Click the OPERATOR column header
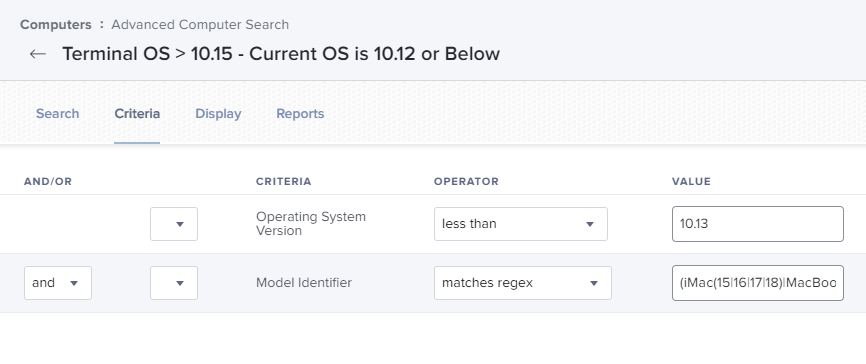Screen dimensions: 866x364 [x=466, y=182]
